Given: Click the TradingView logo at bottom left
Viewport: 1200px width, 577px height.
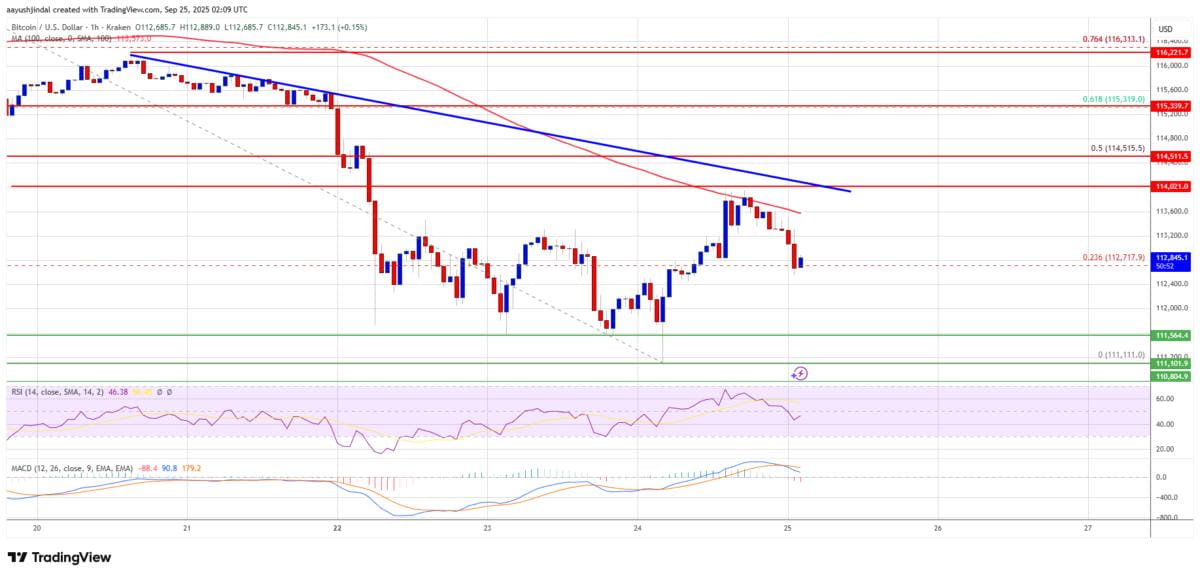Looking at the screenshot, I should click(60, 557).
